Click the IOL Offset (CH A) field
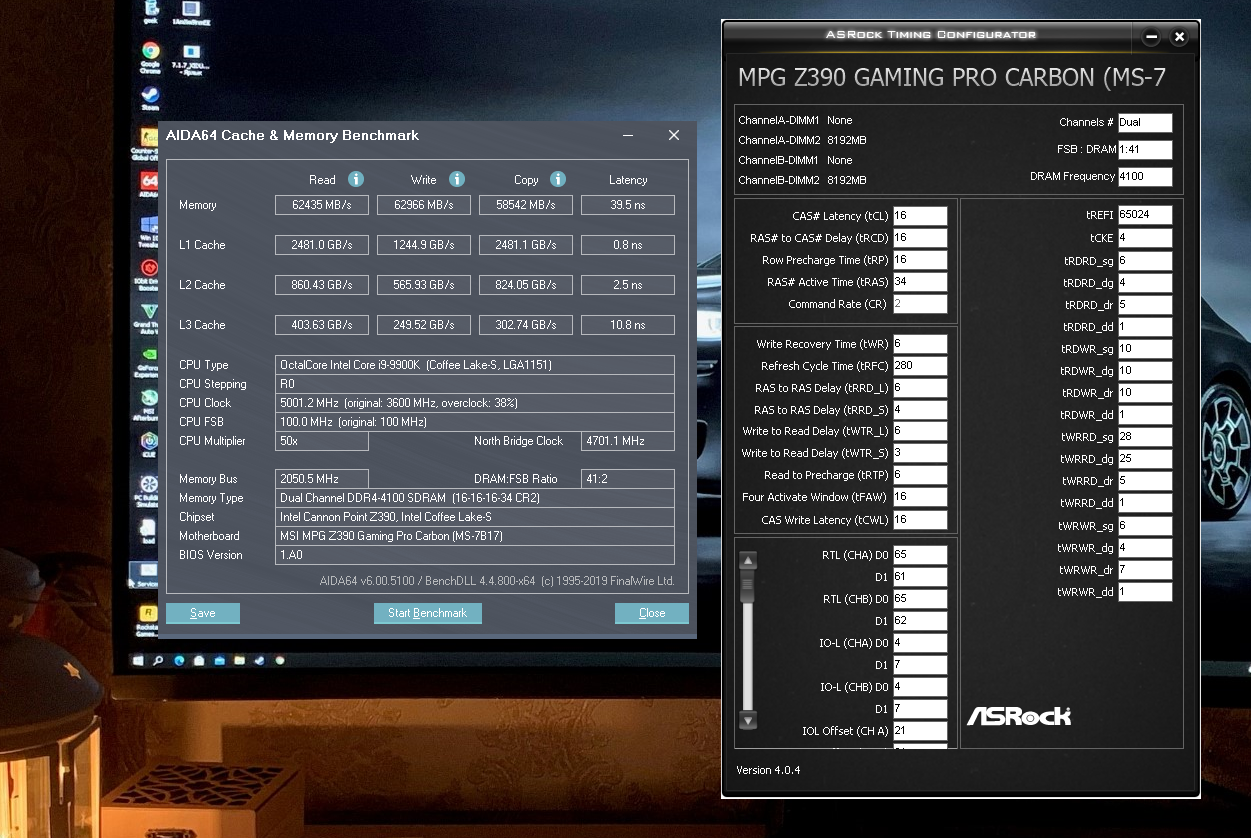Image resolution: width=1251 pixels, height=838 pixels. click(920, 731)
